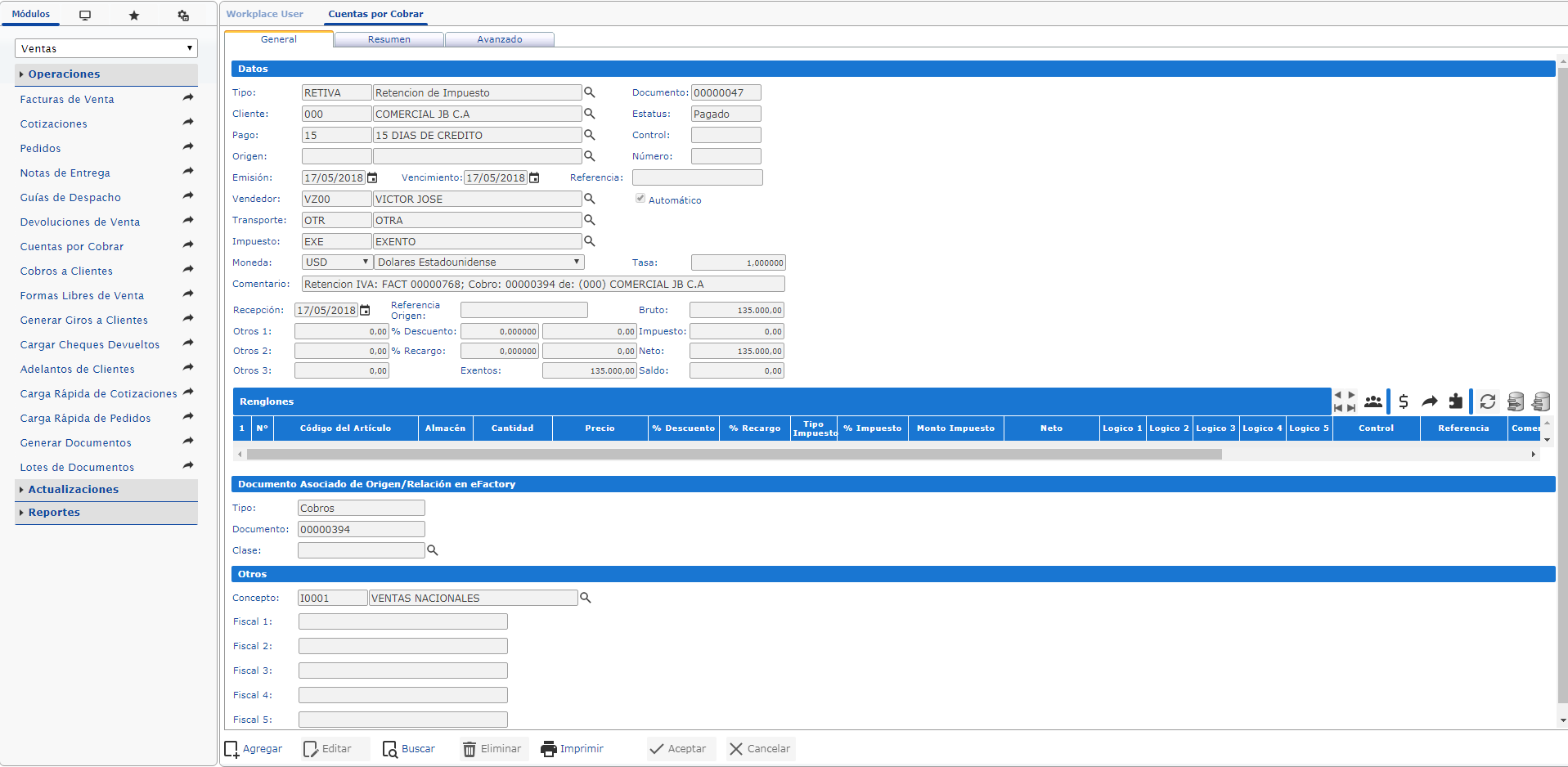Select the Módulos tab
The width and height of the screenshot is (1568, 767).
pyautogui.click(x=31, y=14)
